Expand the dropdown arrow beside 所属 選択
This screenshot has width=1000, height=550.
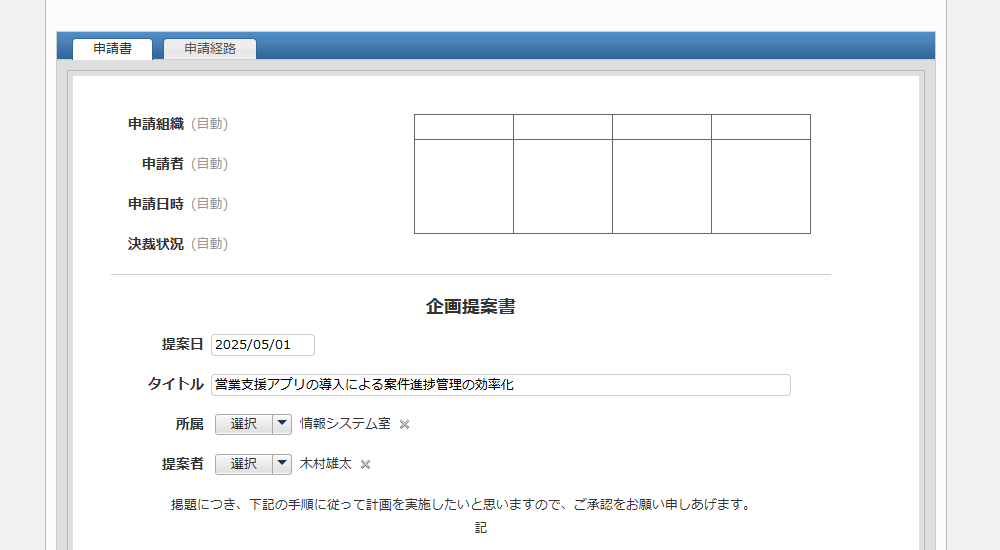click(283, 424)
